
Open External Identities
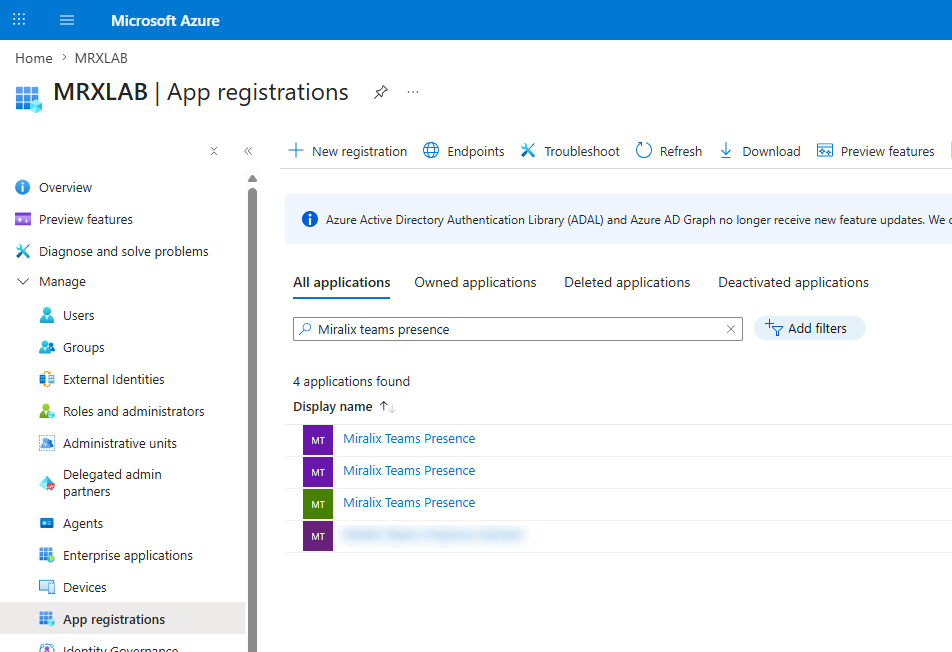point(114,380)
